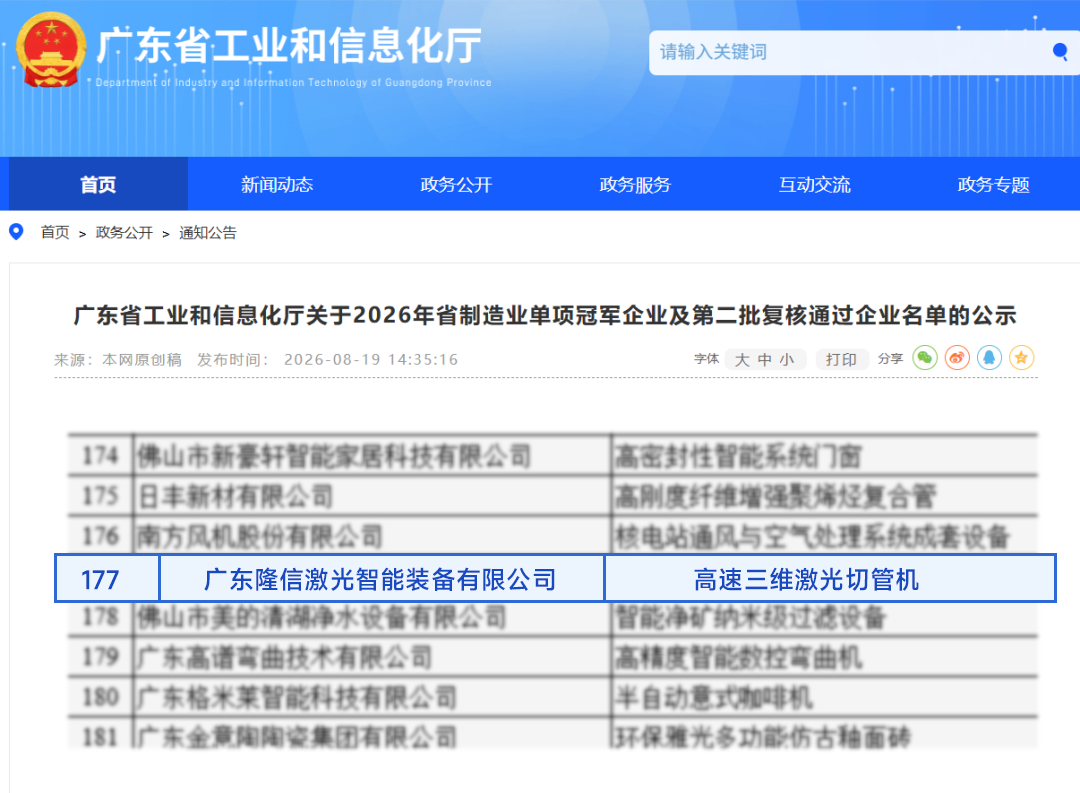Select cell 高速三维激光切管机
The width and height of the screenshot is (1080, 793).
click(830, 579)
